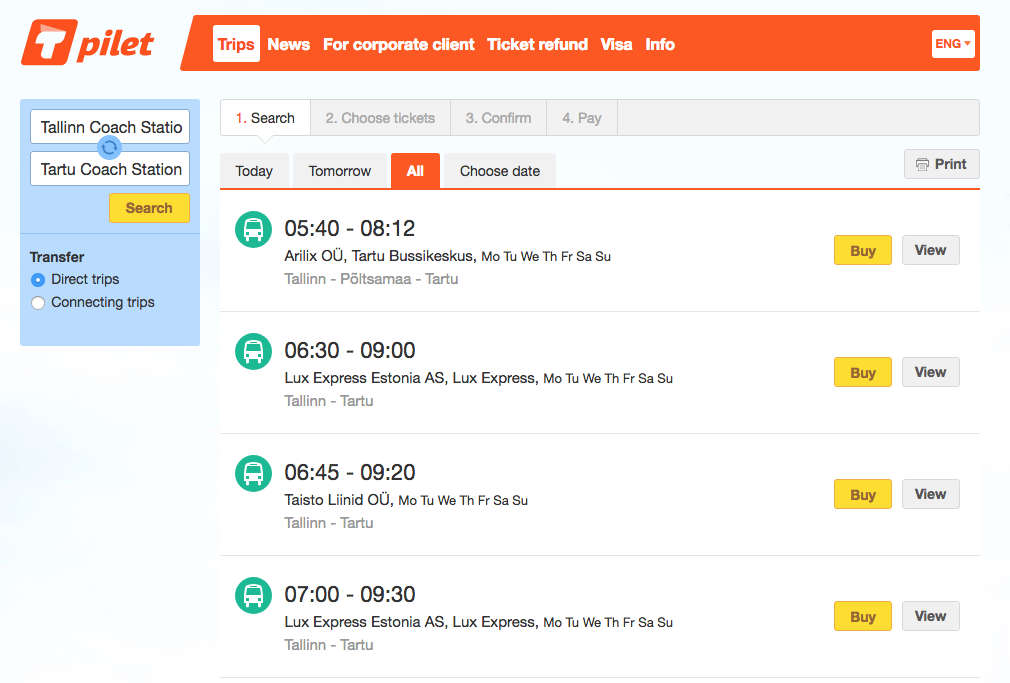1010x683 pixels.
Task: Select Direct trips radio button
Action: point(38,280)
